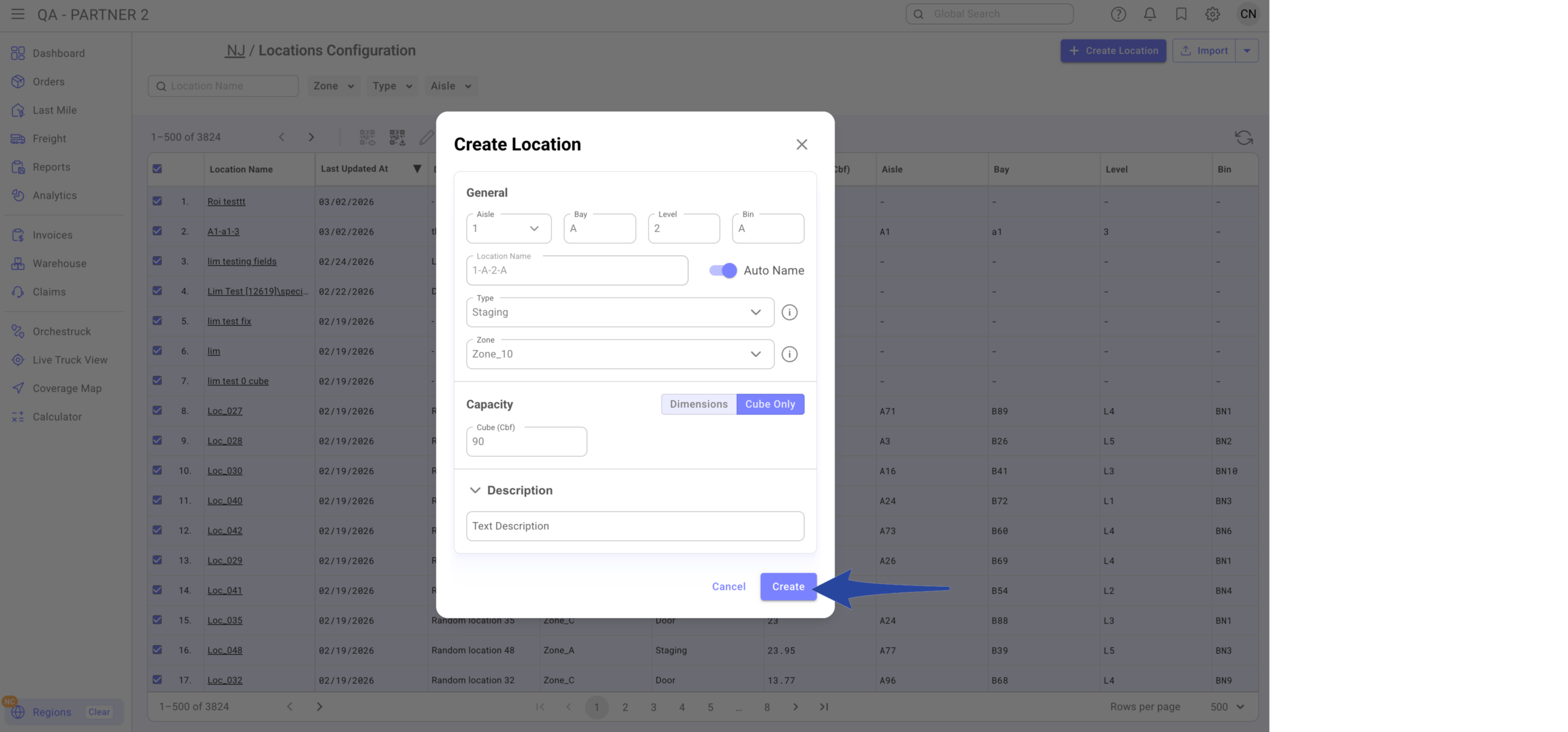The height and width of the screenshot is (732, 1568).
Task: Select the Cube Only tab
Action: pos(770,404)
